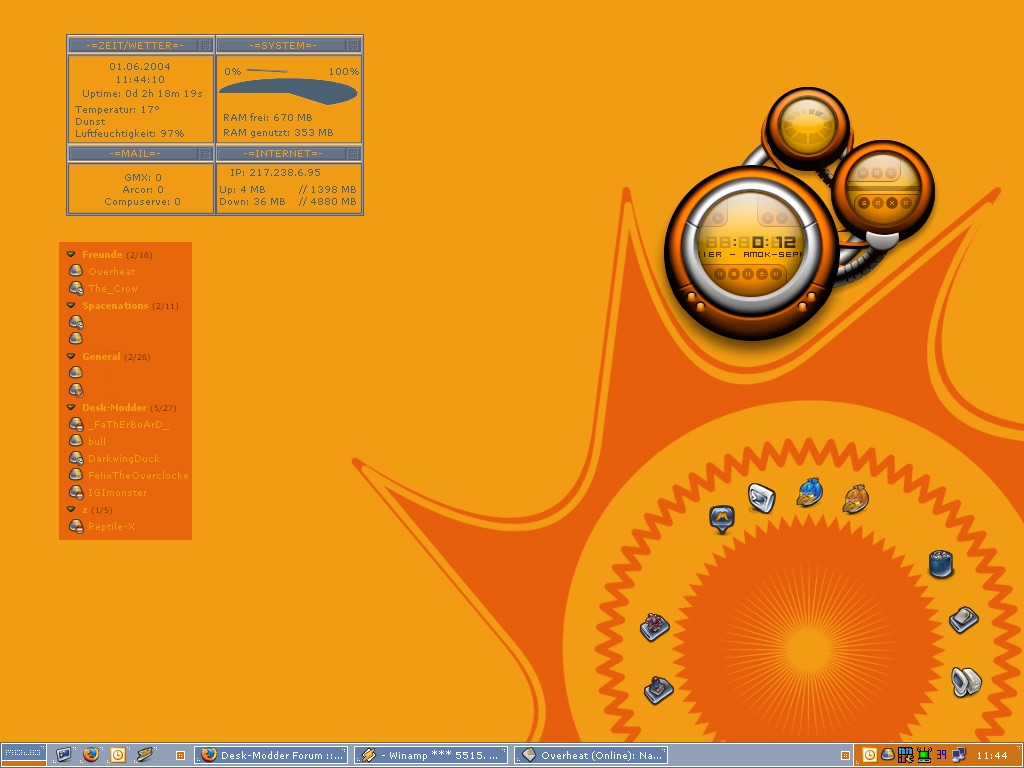Click the Winamp eject button
Image resolution: width=1024 pixels, height=768 pixels.
[761, 274]
